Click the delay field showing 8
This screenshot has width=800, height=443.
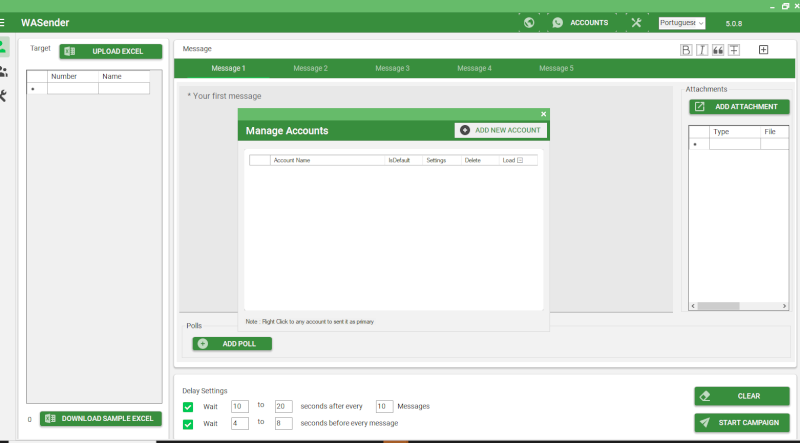[x=284, y=423]
